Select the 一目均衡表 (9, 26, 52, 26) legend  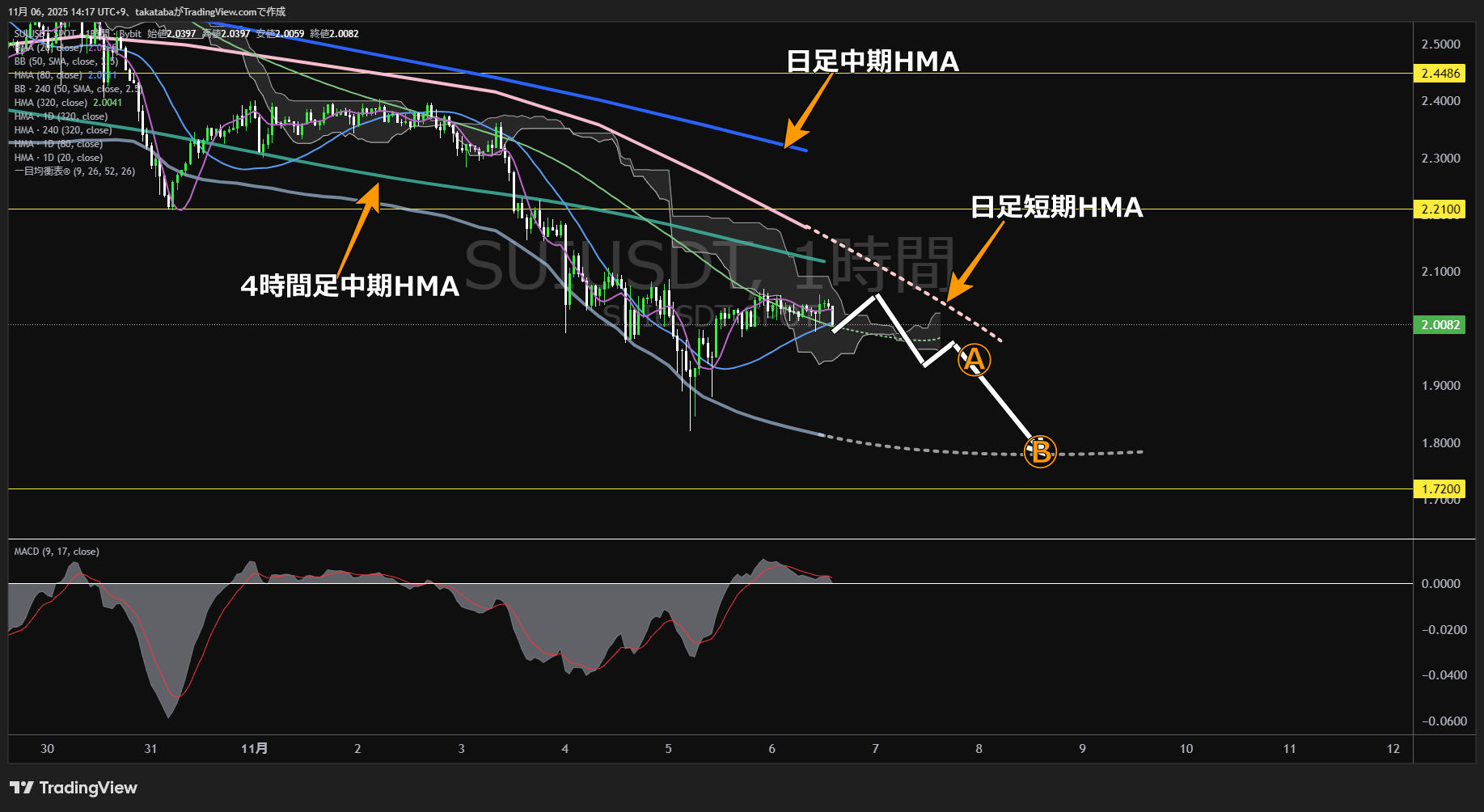click(x=74, y=171)
